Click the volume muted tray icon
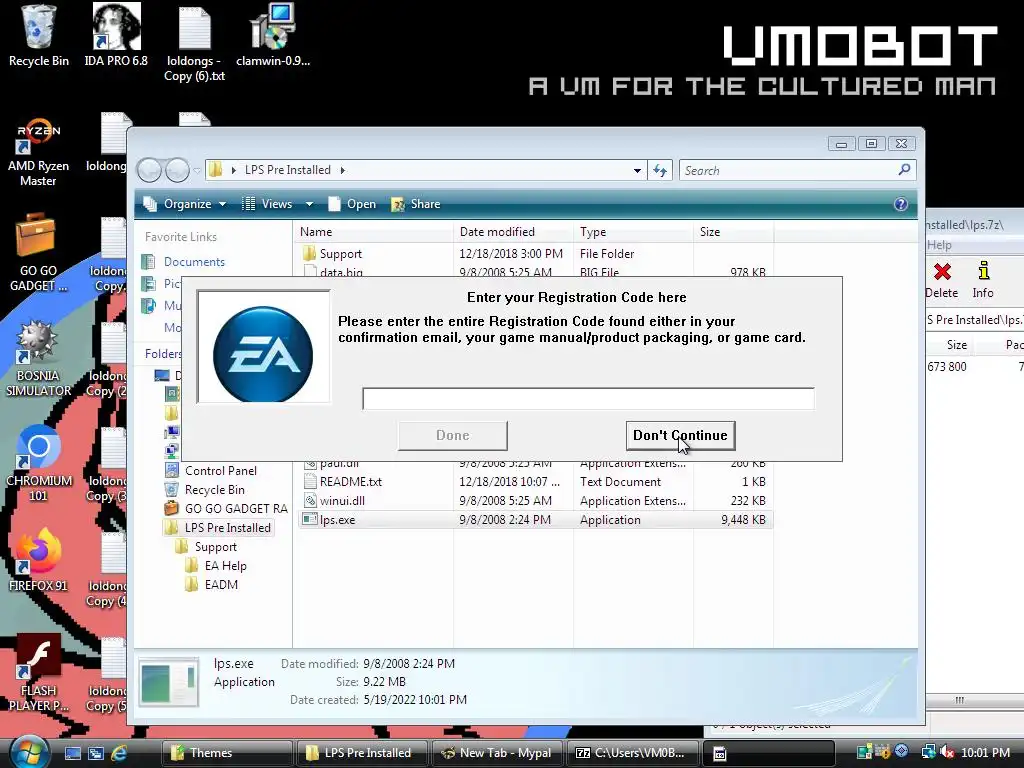Image resolution: width=1024 pixels, height=768 pixels. tap(947, 752)
